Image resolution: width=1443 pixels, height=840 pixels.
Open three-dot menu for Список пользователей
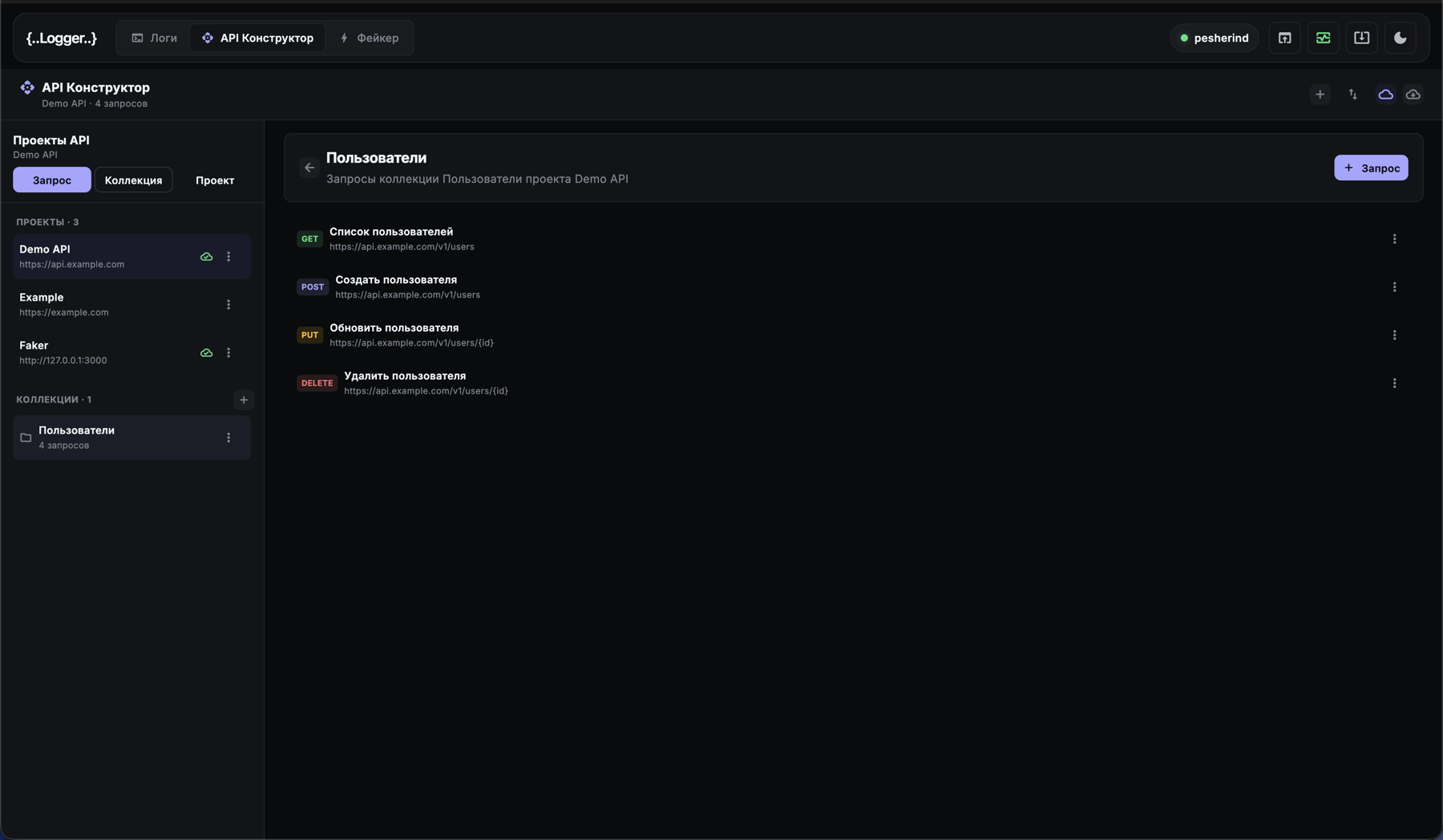point(1395,239)
